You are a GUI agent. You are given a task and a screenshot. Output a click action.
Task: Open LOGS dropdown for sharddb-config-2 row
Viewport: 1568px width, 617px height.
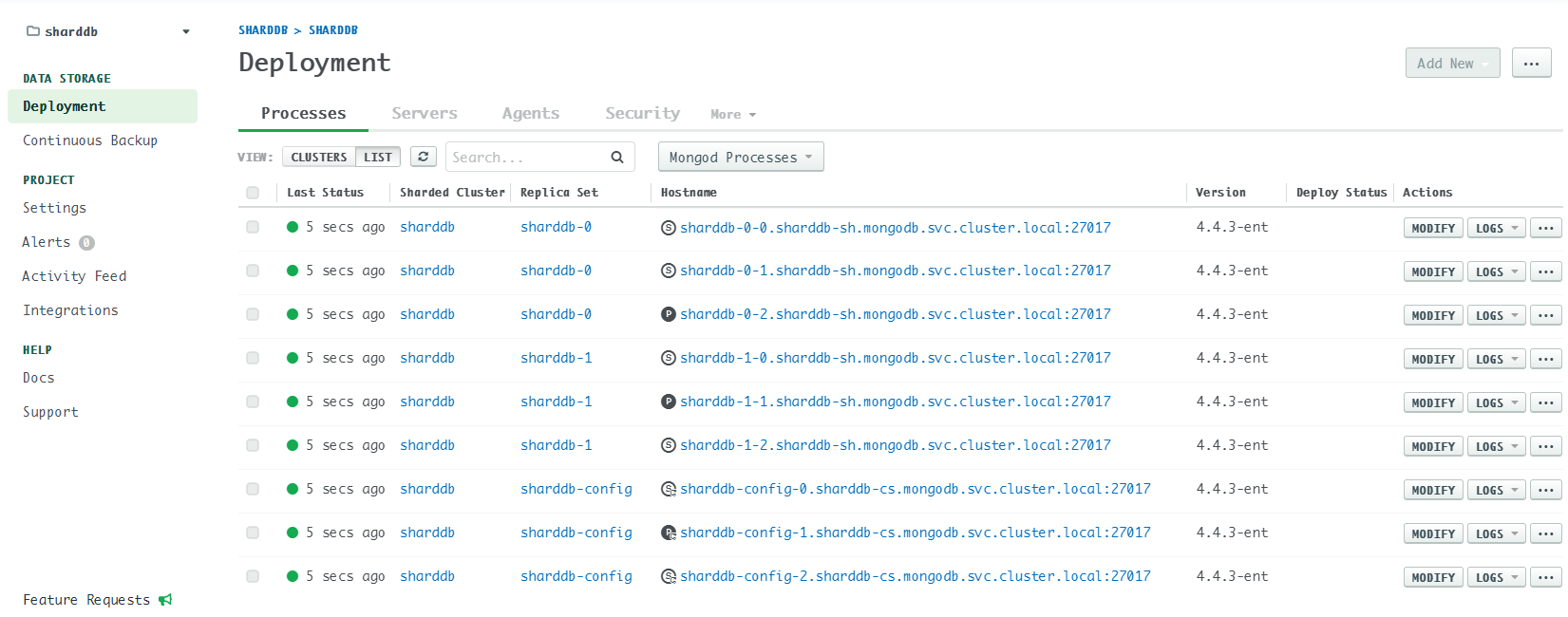[x=1496, y=577]
